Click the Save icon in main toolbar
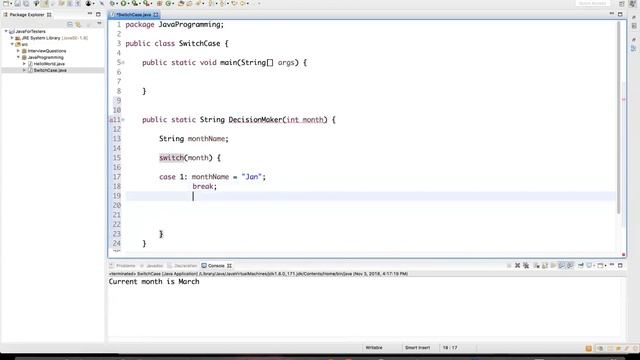This screenshot has height=360, width=640. [18, 4]
